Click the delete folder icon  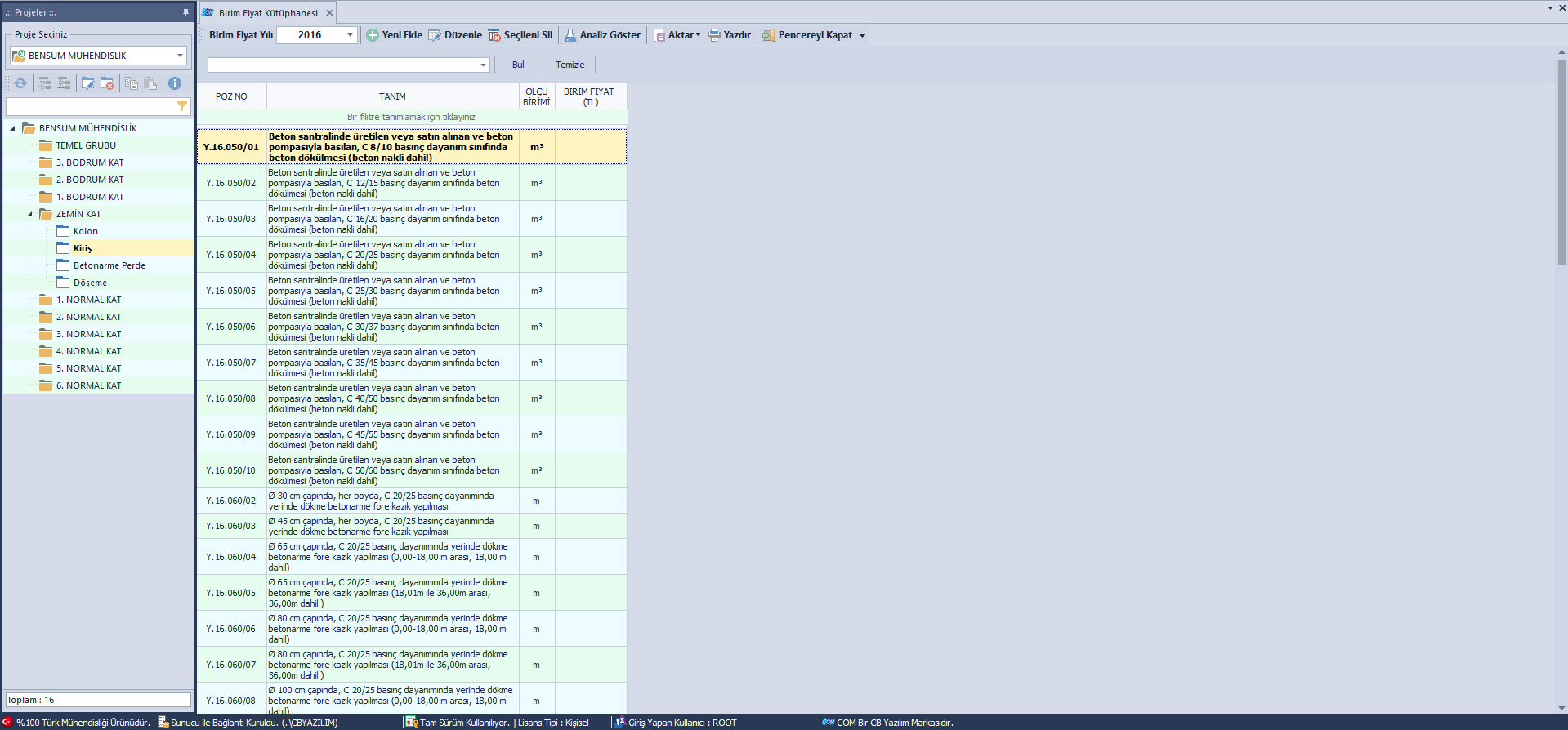pyautogui.click(x=107, y=83)
